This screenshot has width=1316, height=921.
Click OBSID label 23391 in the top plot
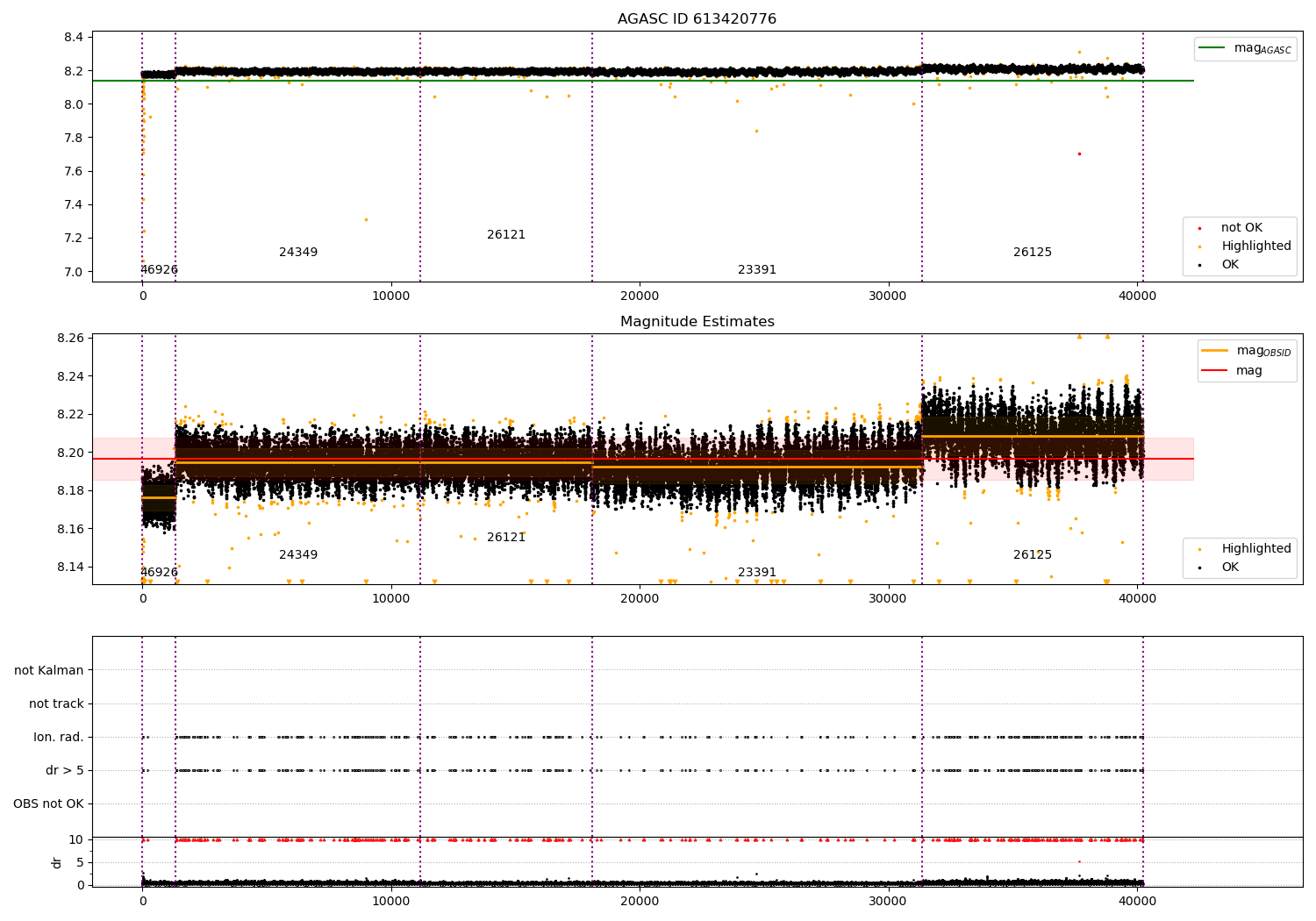coord(757,270)
